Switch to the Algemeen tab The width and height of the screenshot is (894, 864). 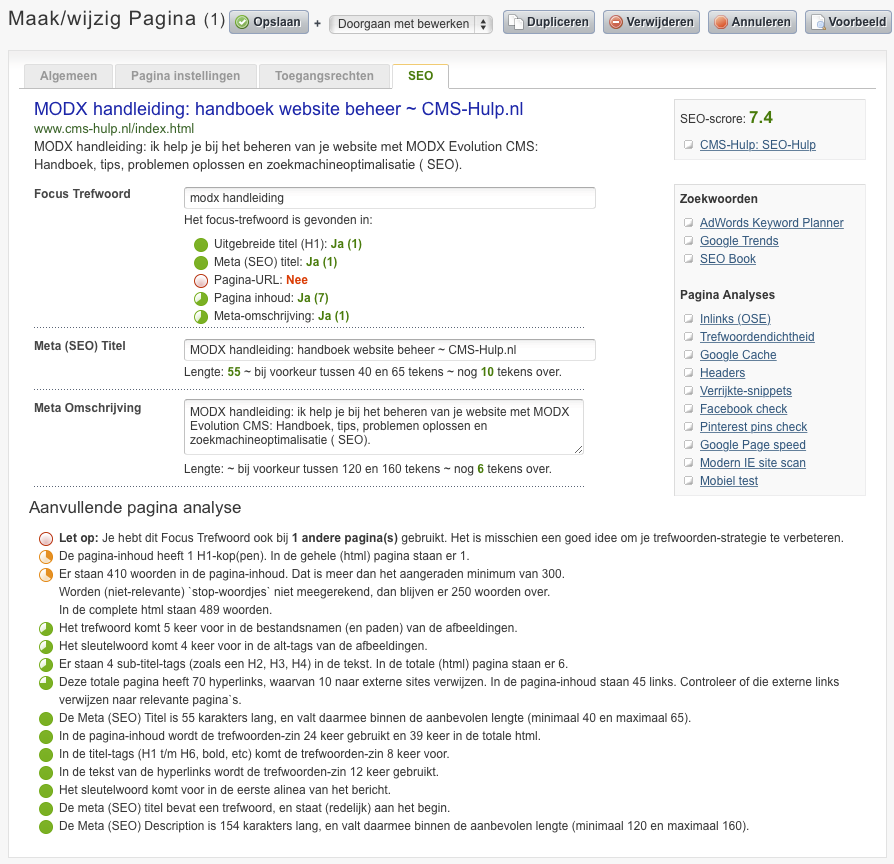point(69,76)
